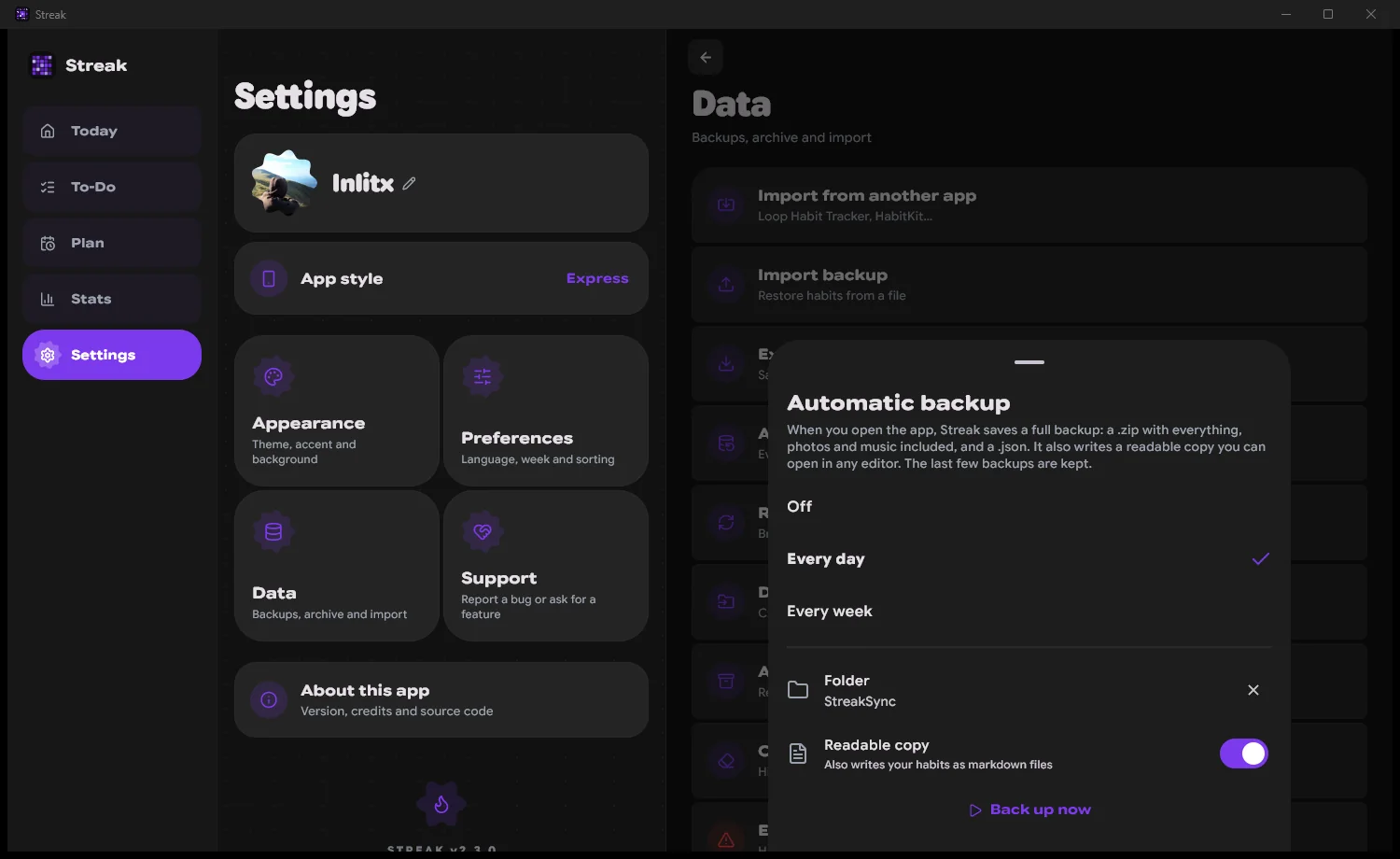Viewport: 1400px width, 859px height.
Task: Go to Plan in the sidebar
Action: [x=112, y=243]
